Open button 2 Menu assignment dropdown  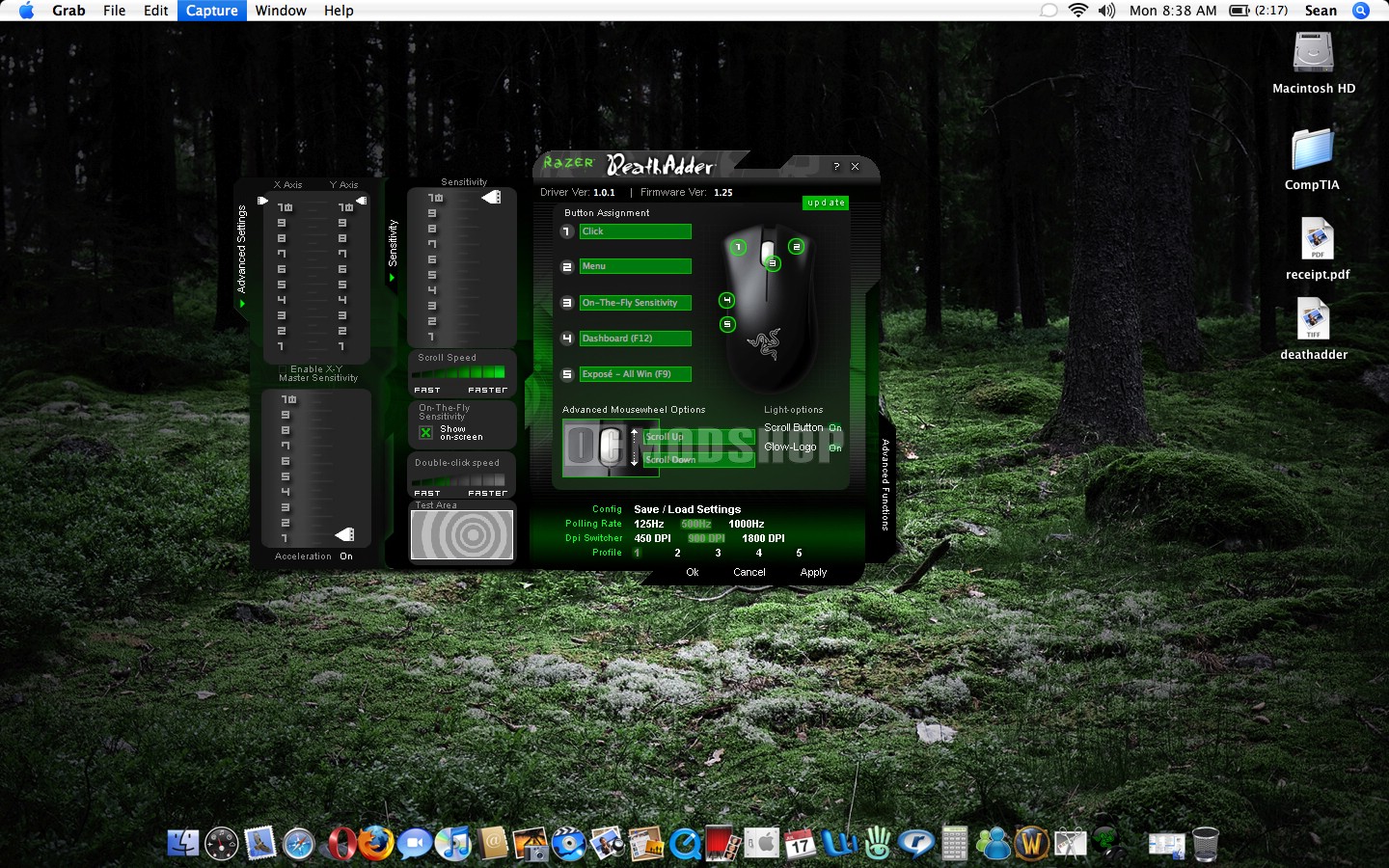[x=636, y=266]
